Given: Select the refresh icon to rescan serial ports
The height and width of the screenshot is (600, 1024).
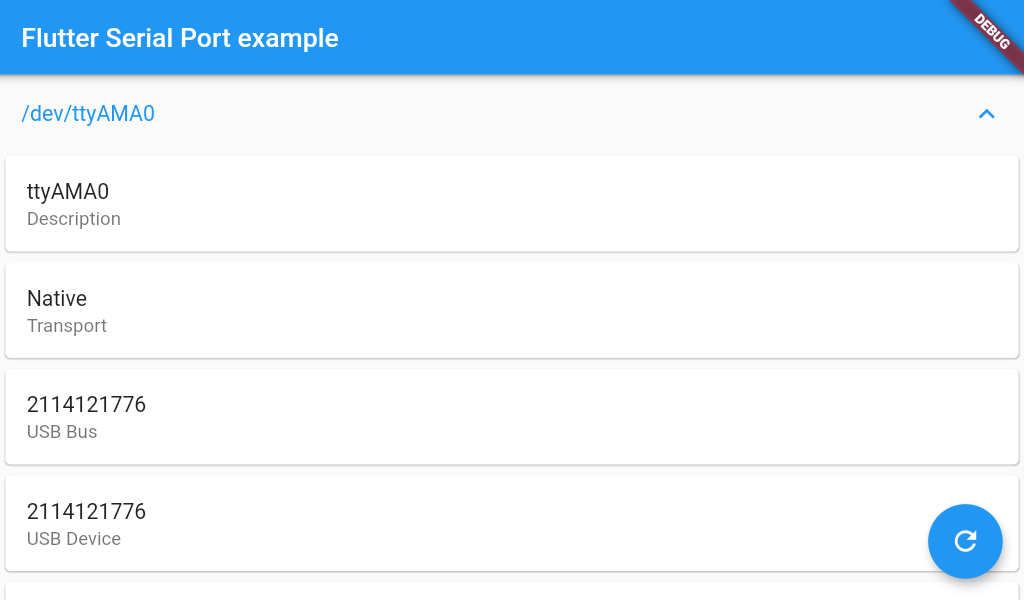Looking at the screenshot, I should click(965, 541).
